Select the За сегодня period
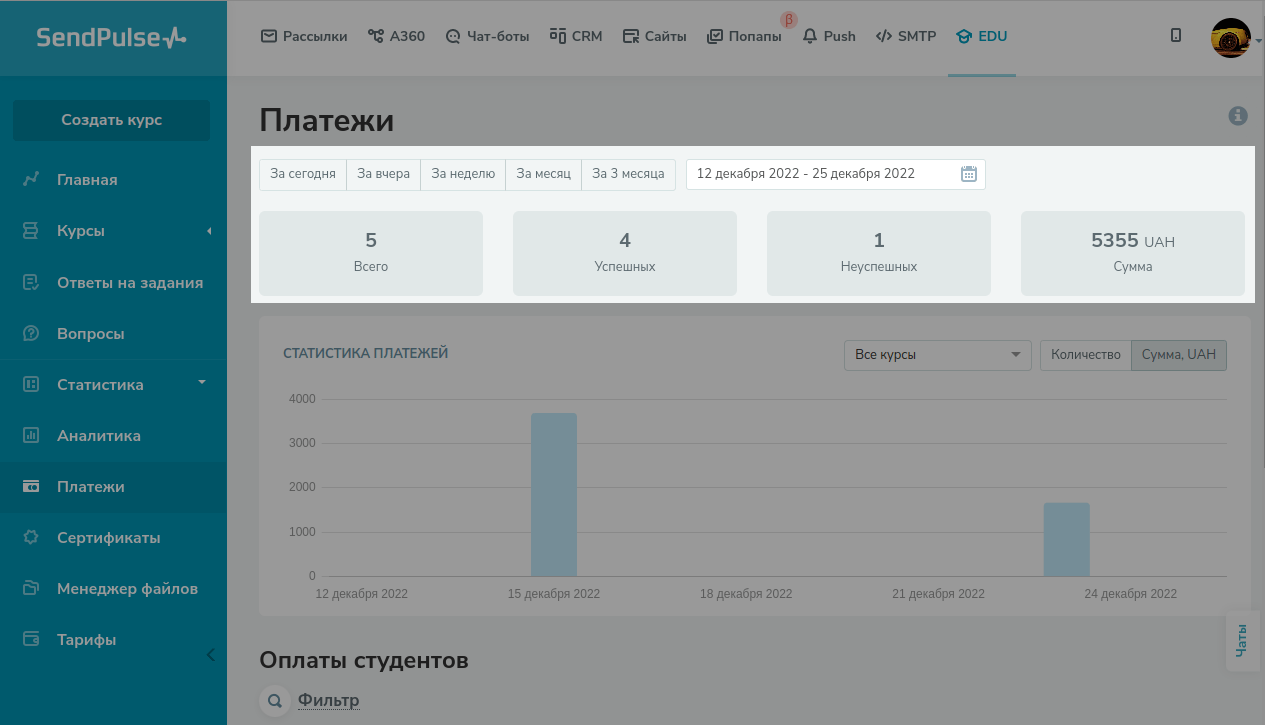The image size is (1265, 725). click(x=303, y=174)
